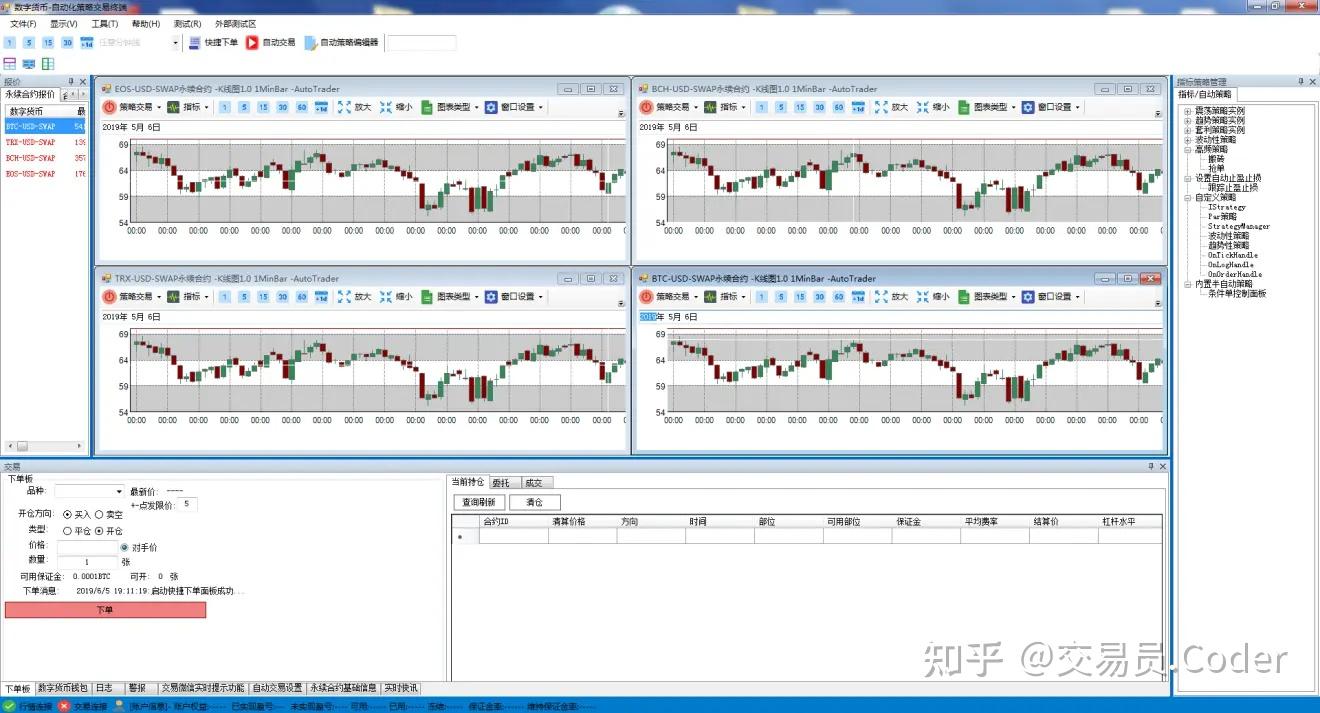Open the 品种 symbol dropdown
The image size is (1320, 713).
120,491
